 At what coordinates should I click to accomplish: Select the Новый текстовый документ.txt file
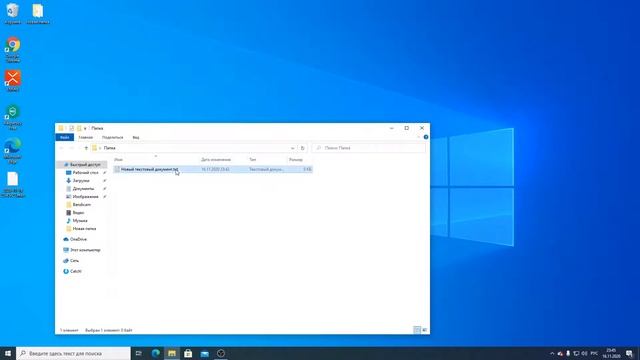[213, 169]
